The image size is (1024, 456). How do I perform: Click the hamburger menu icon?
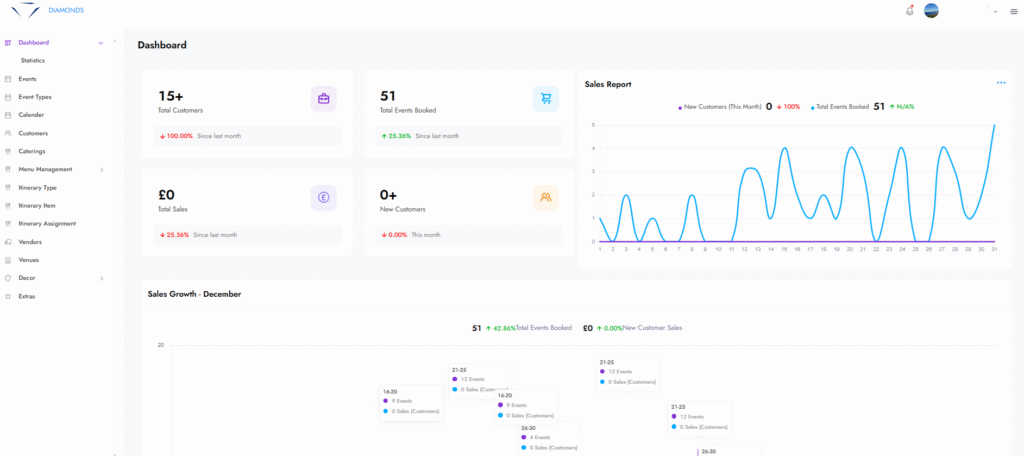click(x=1013, y=11)
